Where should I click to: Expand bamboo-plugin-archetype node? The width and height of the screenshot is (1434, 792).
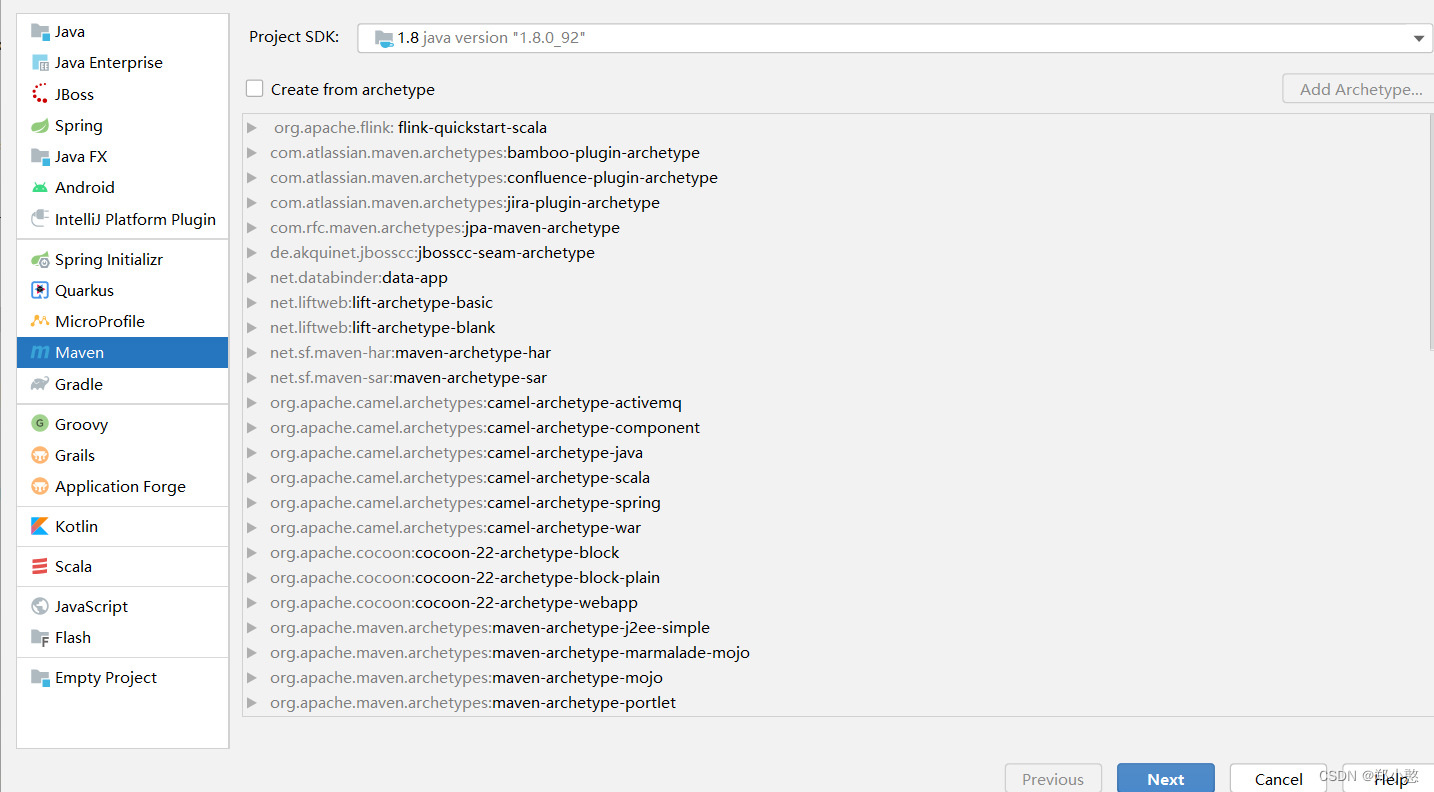(x=252, y=152)
